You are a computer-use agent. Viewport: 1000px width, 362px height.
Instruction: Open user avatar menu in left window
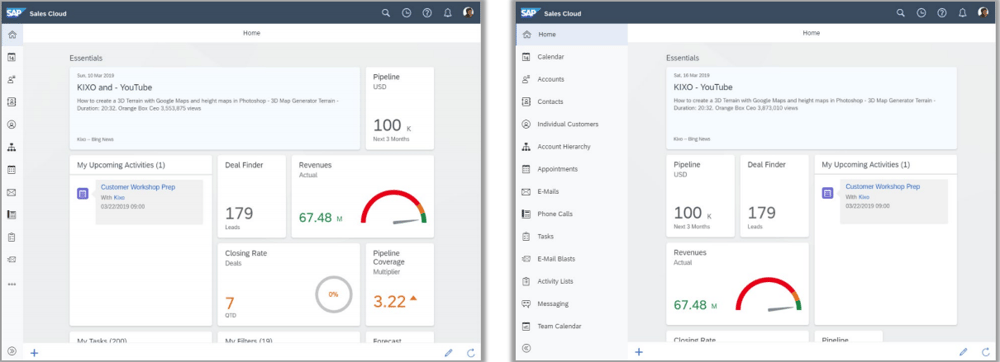(x=468, y=13)
